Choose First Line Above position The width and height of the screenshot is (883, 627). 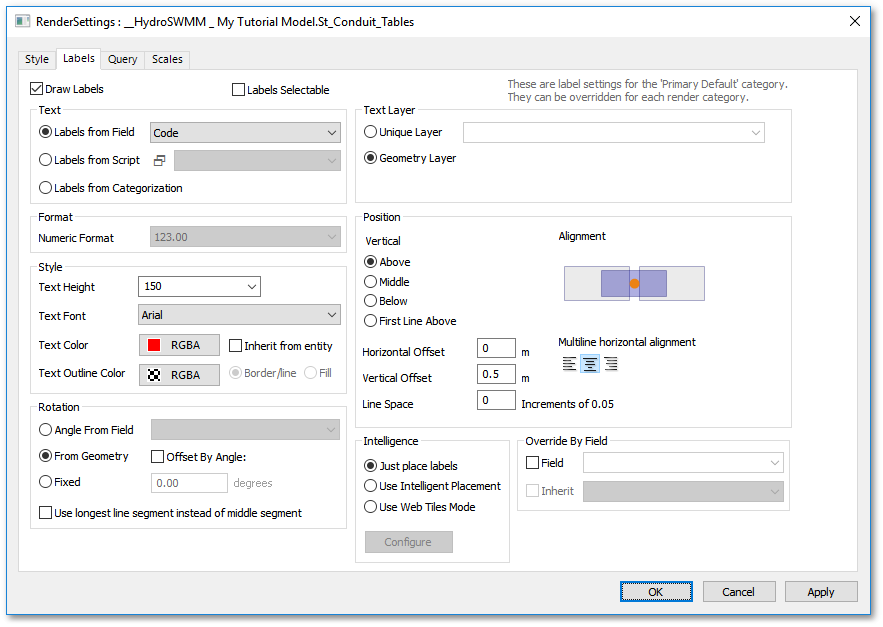[x=370, y=321]
